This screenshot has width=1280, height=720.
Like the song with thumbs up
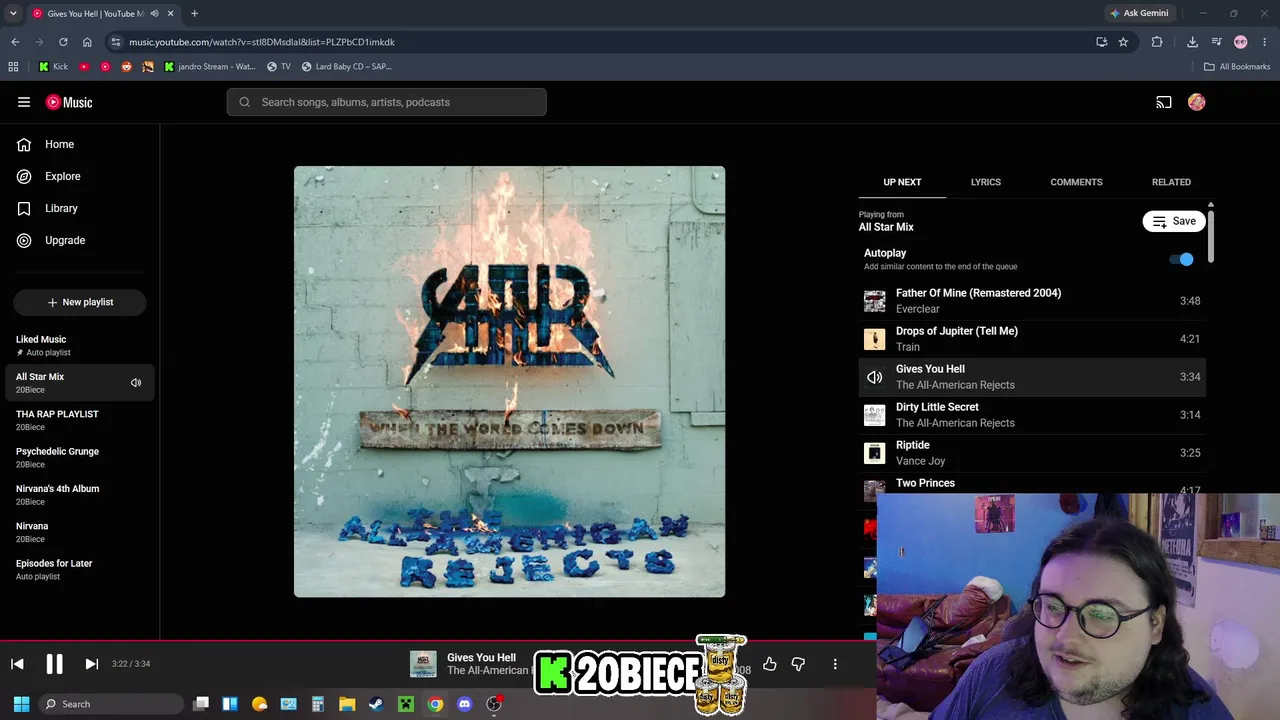[769, 664]
